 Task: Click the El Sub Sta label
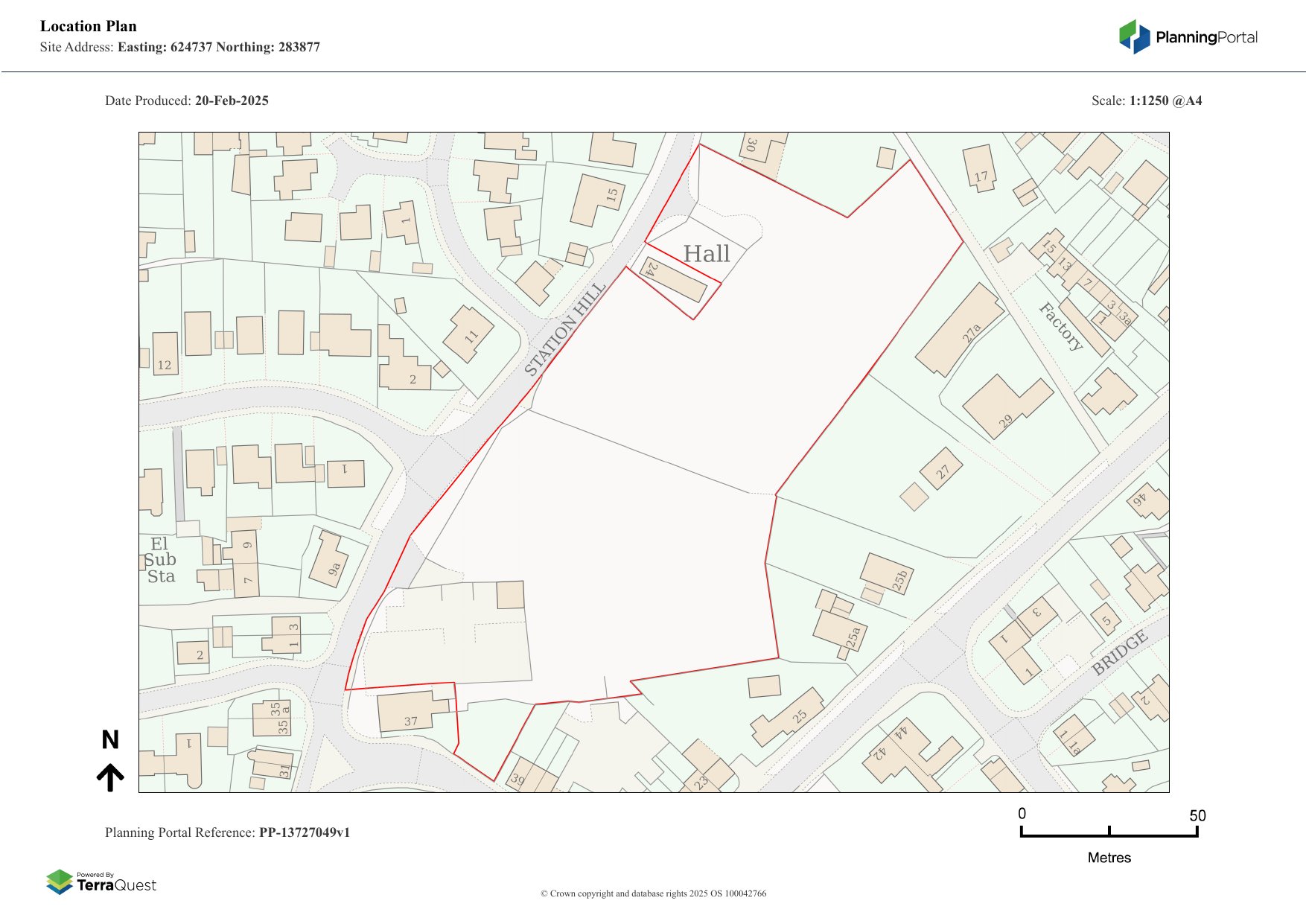160,560
